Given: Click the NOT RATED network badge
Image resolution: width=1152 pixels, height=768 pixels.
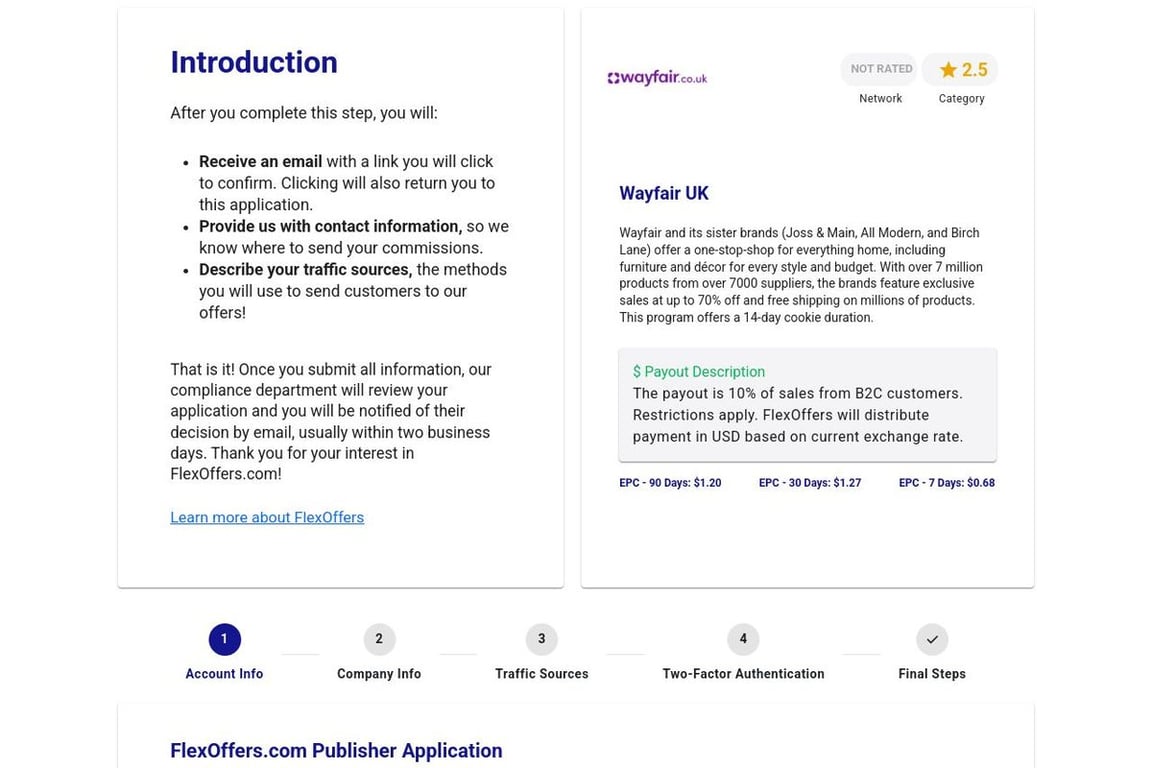Looking at the screenshot, I should (881, 69).
